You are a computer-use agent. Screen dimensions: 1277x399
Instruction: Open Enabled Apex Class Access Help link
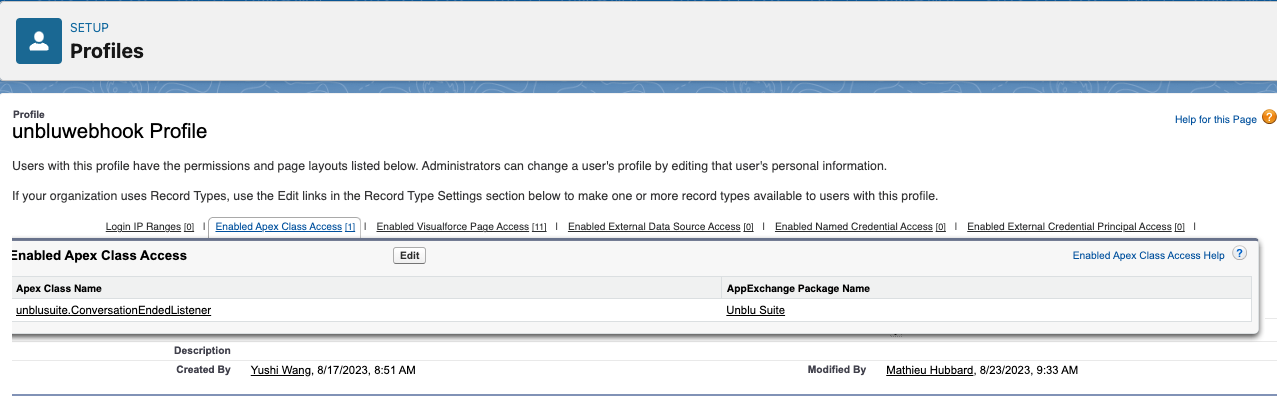(1148, 256)
